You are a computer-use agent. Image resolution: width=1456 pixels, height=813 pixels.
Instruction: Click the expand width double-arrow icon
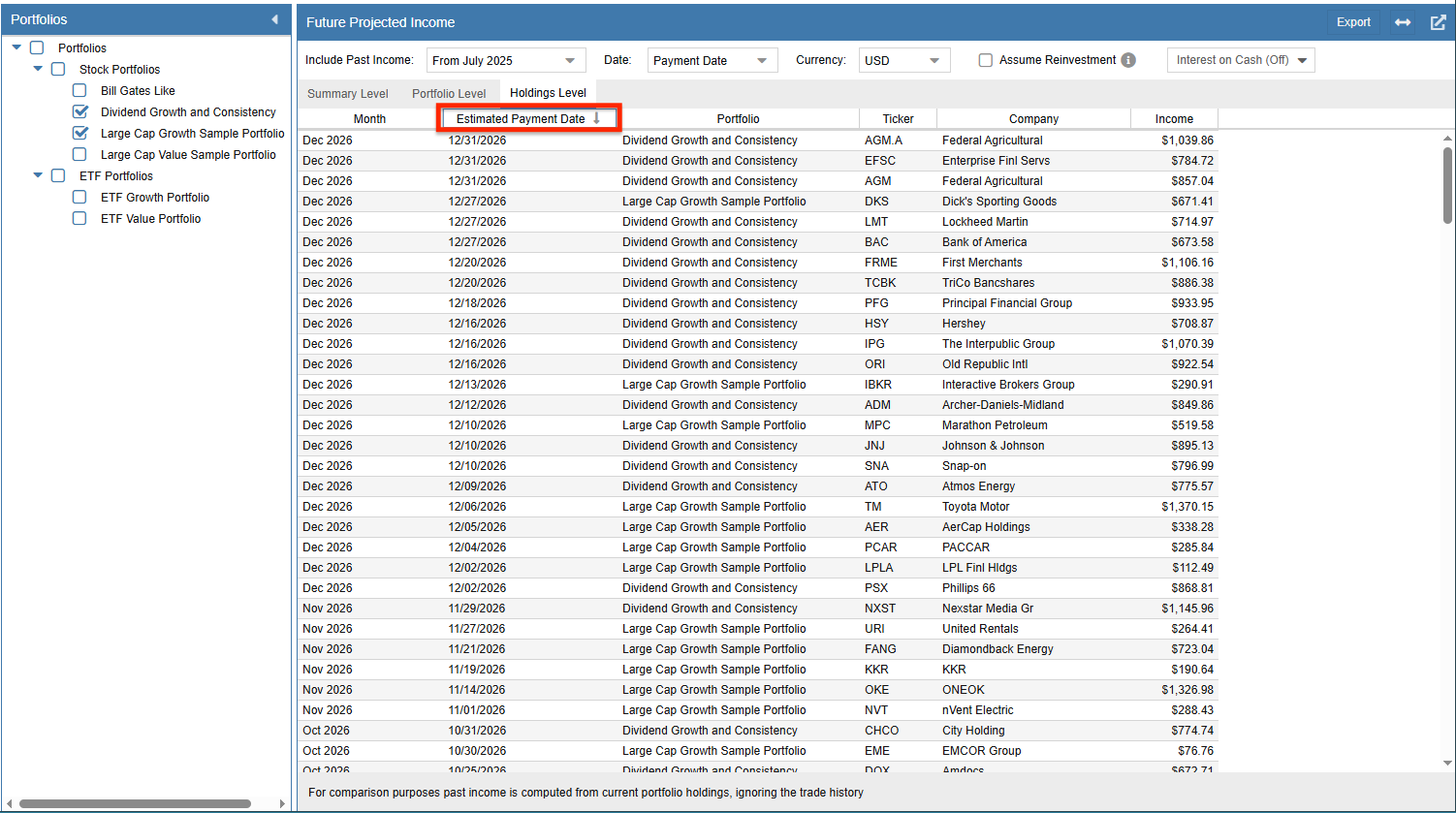tap(1403, 22)
